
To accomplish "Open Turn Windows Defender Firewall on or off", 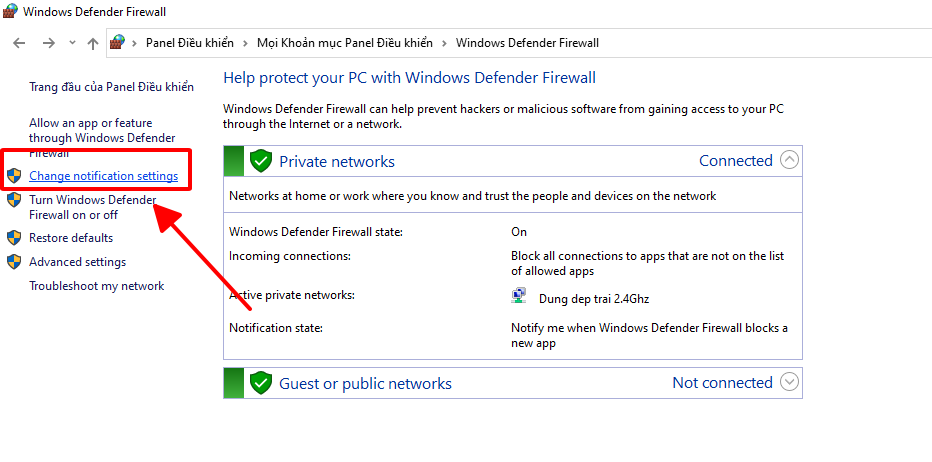I will (92, 207).
